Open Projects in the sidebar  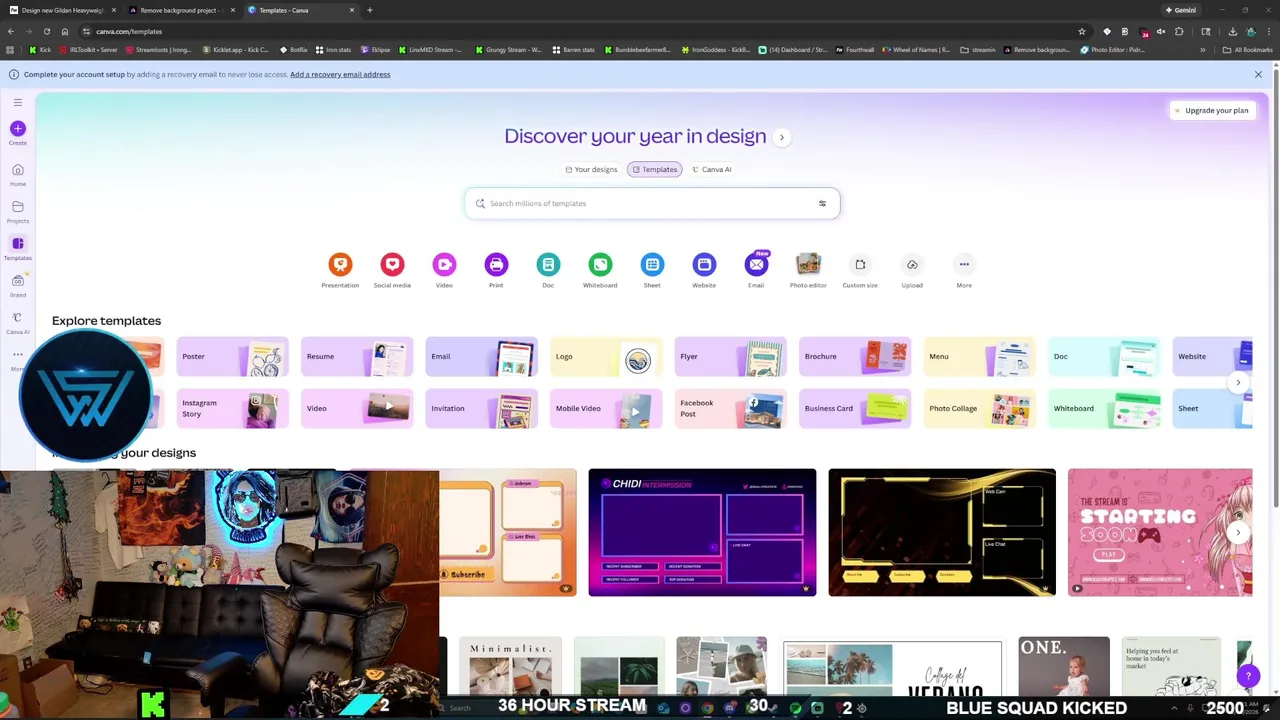[x=17, y=212]
